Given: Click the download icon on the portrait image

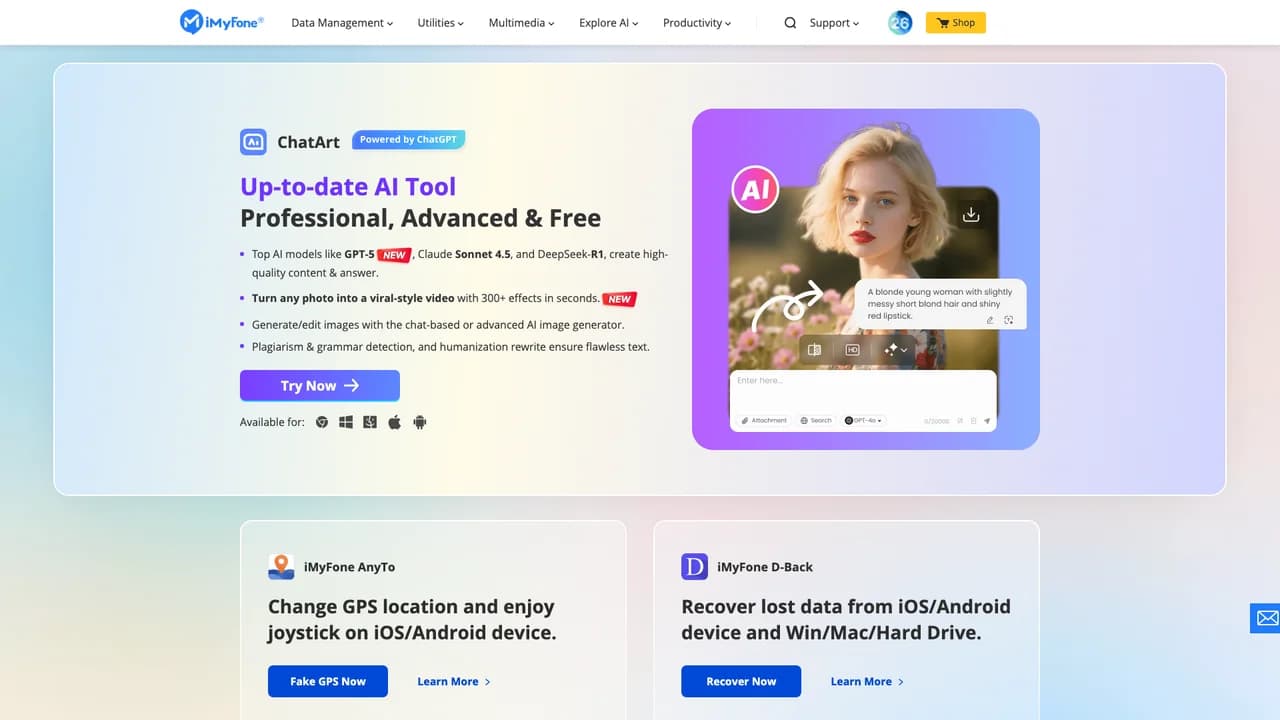Looking at the screenshot, I should tap(970, 214).
